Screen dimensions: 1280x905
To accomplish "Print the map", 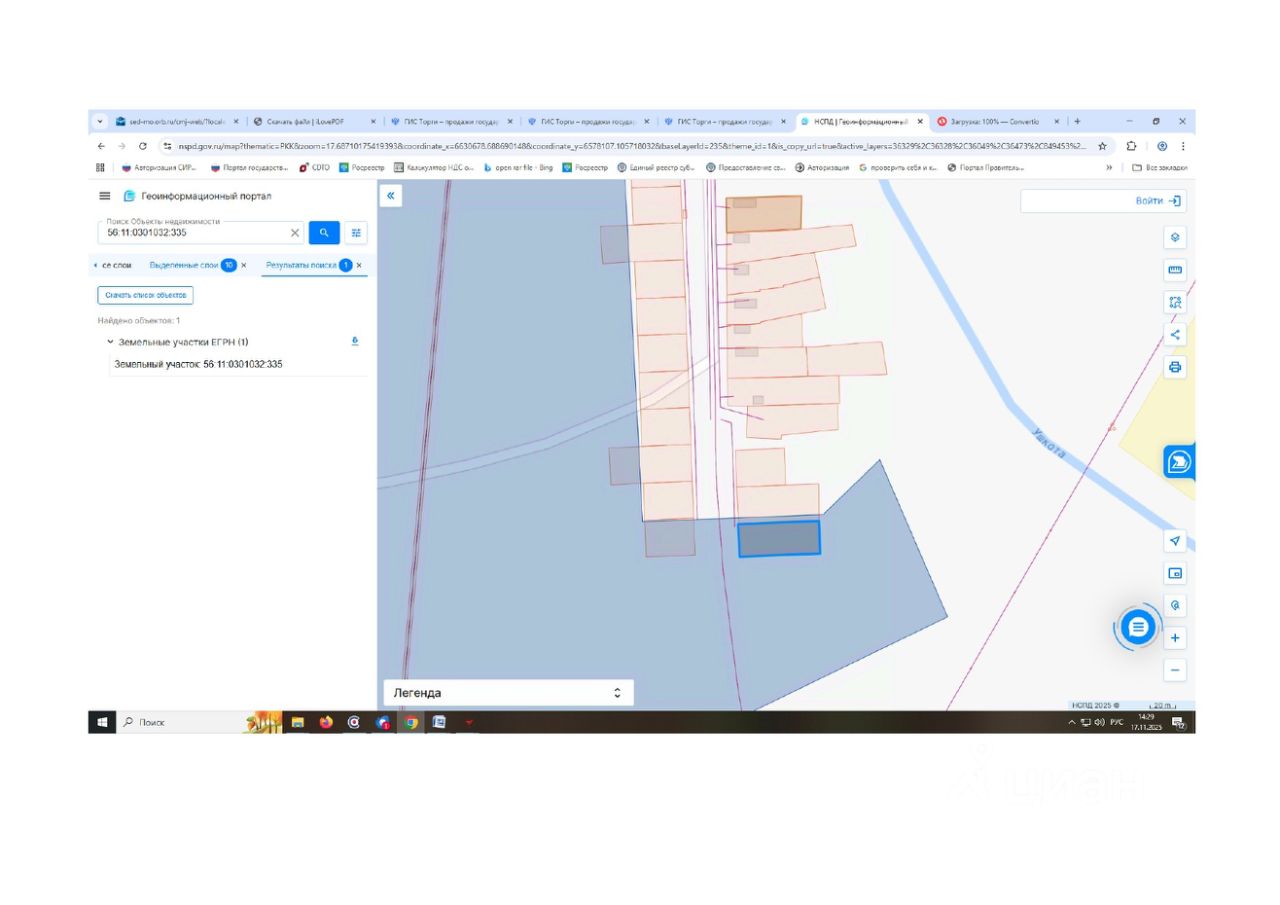I will pyautogui.click(x=1175, y=367).
